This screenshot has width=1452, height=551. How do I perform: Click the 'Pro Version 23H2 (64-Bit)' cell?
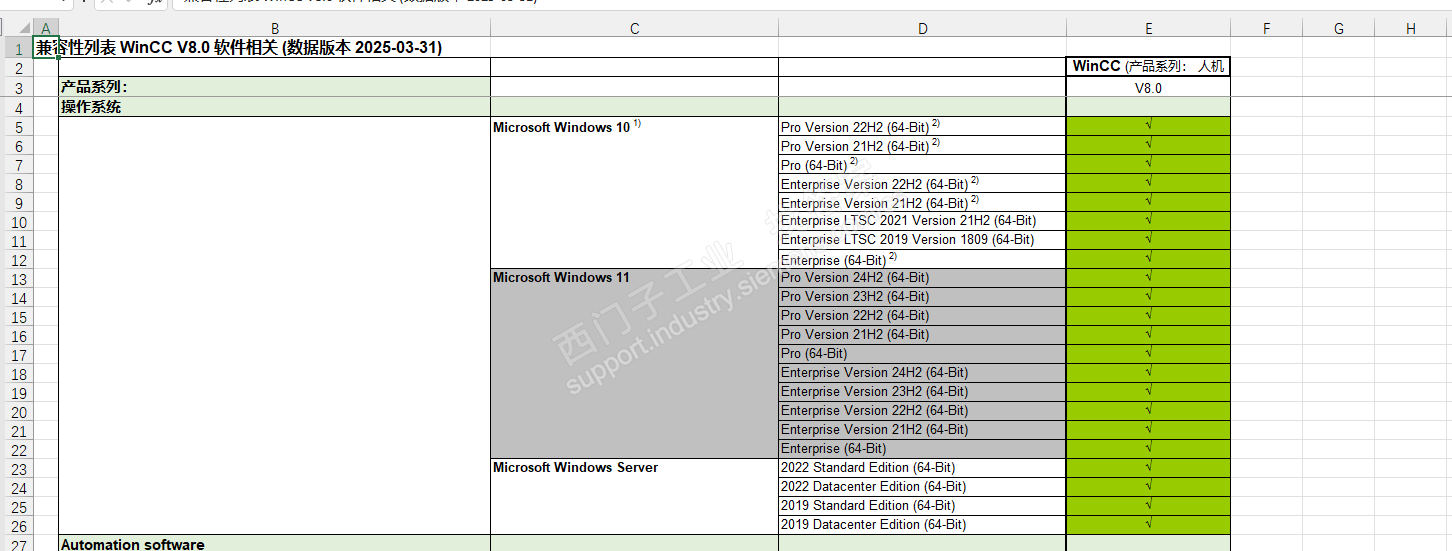[x=922, y=297]
